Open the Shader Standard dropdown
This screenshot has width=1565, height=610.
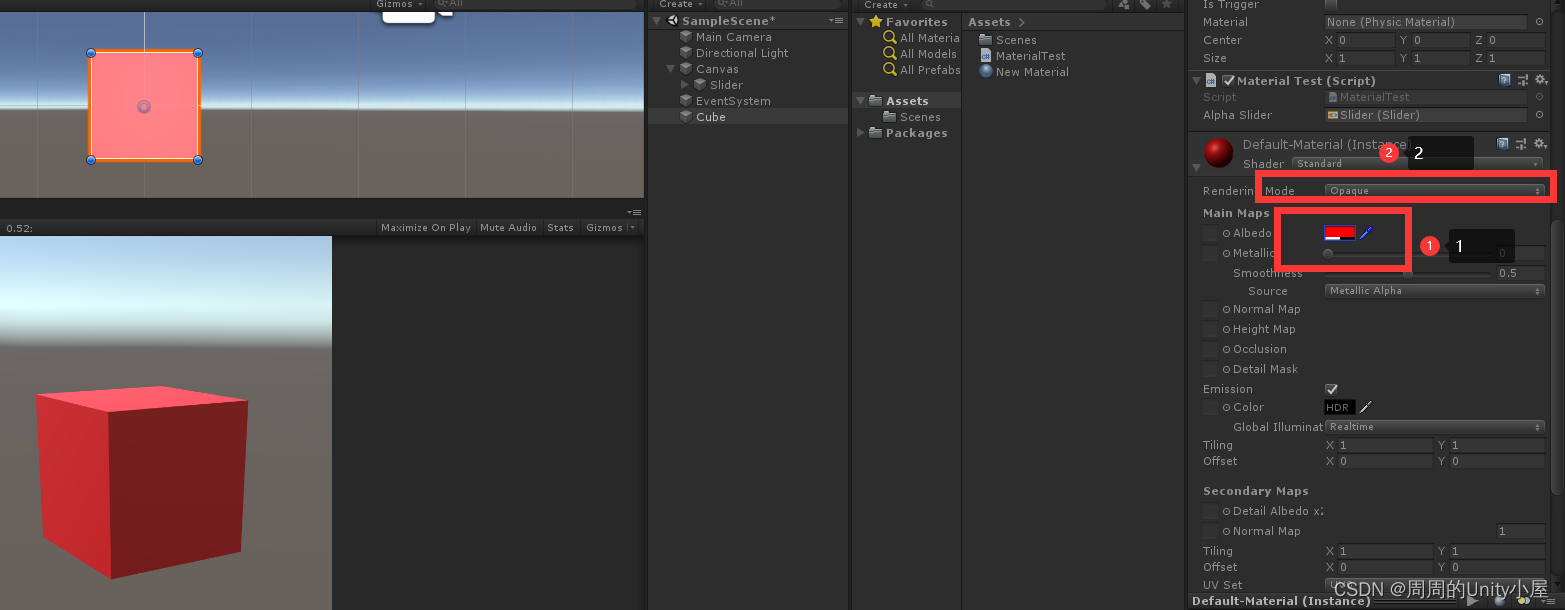(x=1417, y=163)
